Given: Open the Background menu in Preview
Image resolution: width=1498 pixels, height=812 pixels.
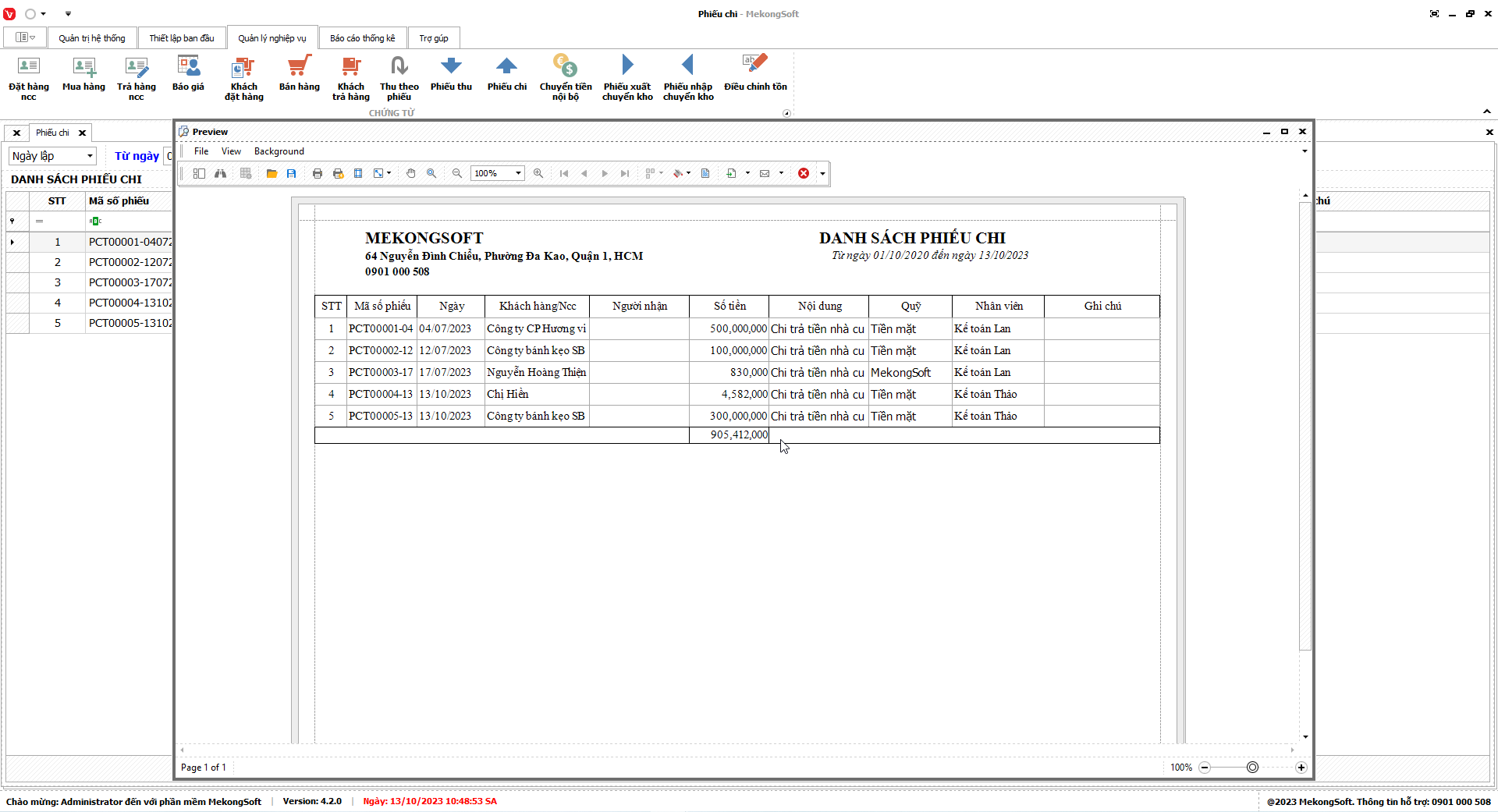Looking at the screenshot, I should (279, 151).
